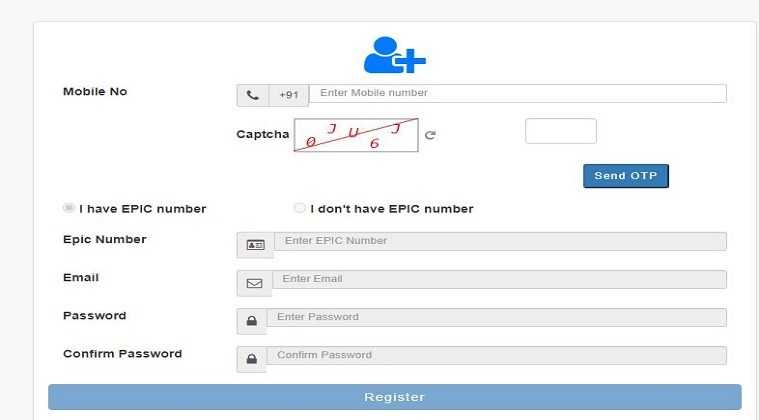
Task: Click the phone icon beside mobile field
Action: click(x=253, y=95)
